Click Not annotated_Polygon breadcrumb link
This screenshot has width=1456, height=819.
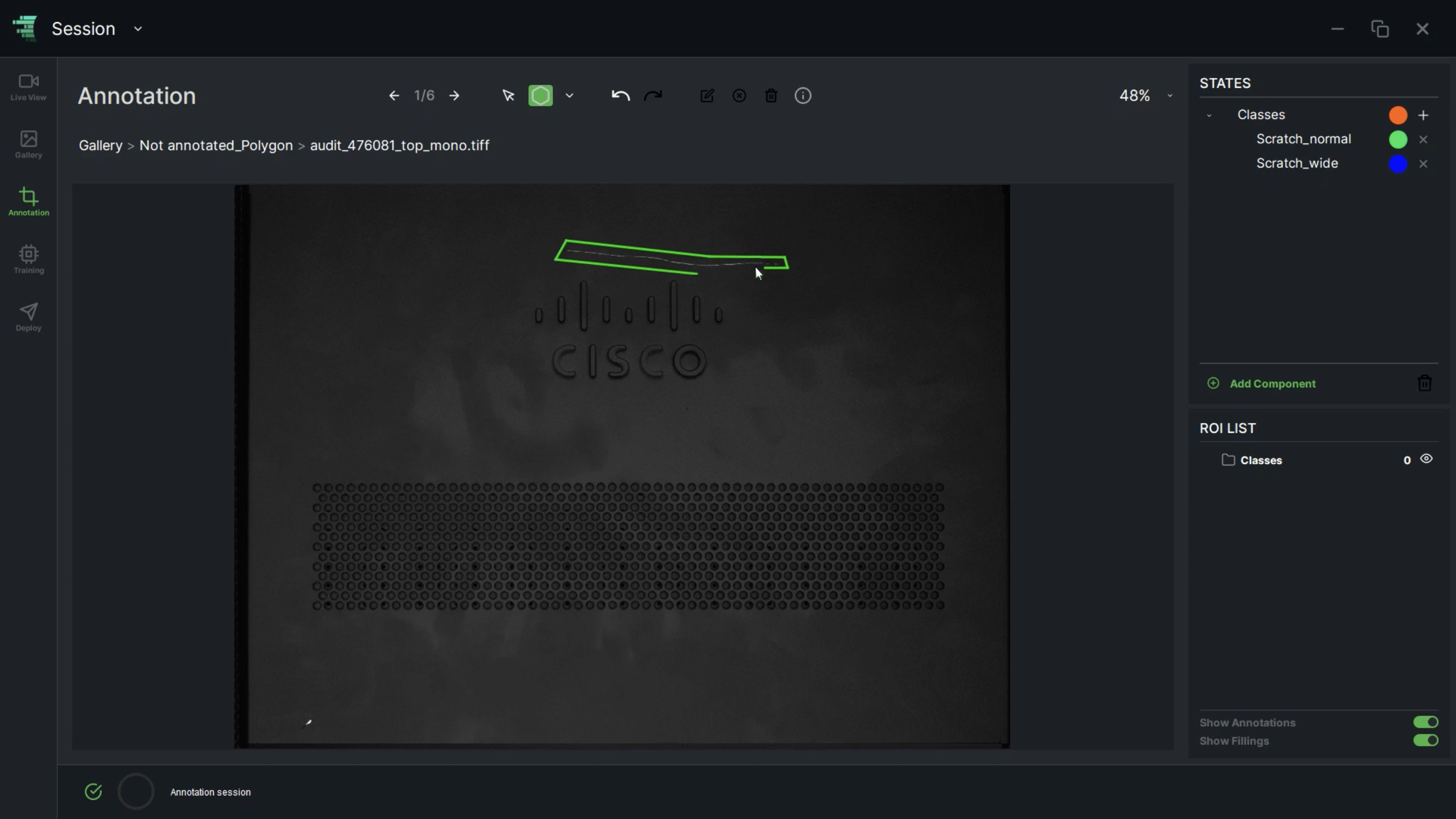click(216, 146)
